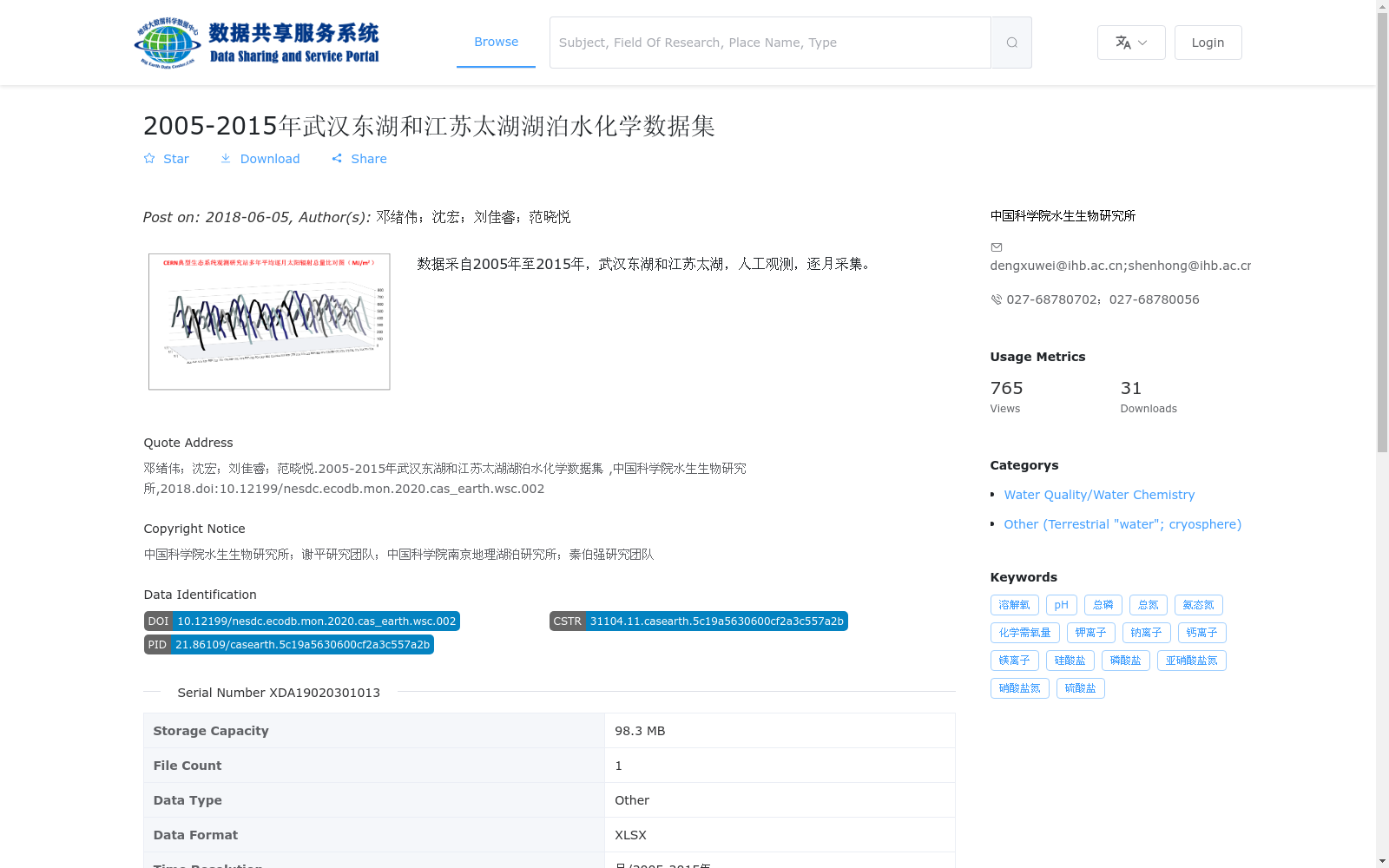Click the dataset title heading
Screen dimensions: 1389x868
pyautogui.click(x=429, y=126)
